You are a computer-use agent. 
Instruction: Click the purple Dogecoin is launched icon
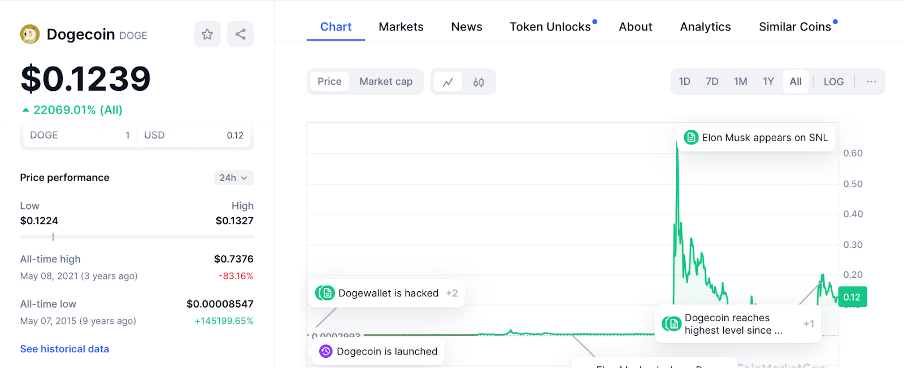click(326, 351)
